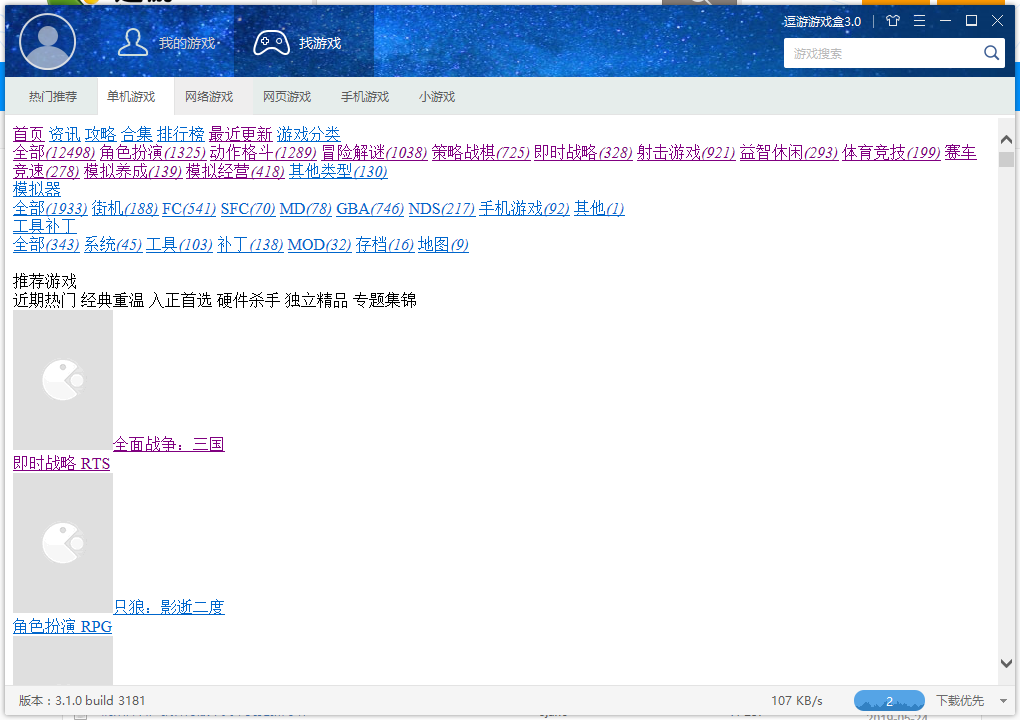Select 体育竞技(199) category link

tap(891, 152)
